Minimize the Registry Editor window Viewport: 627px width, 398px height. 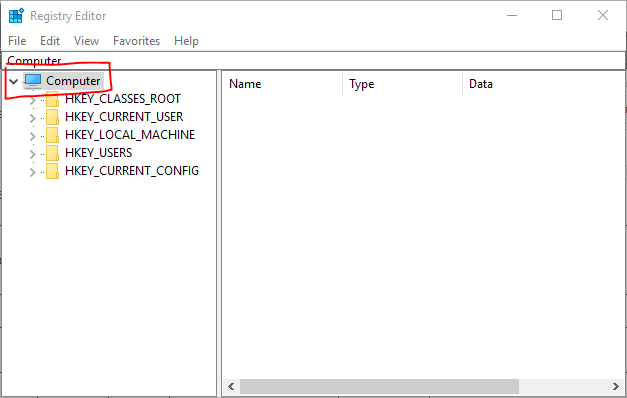pyautogui.click(x=512, y=16)
